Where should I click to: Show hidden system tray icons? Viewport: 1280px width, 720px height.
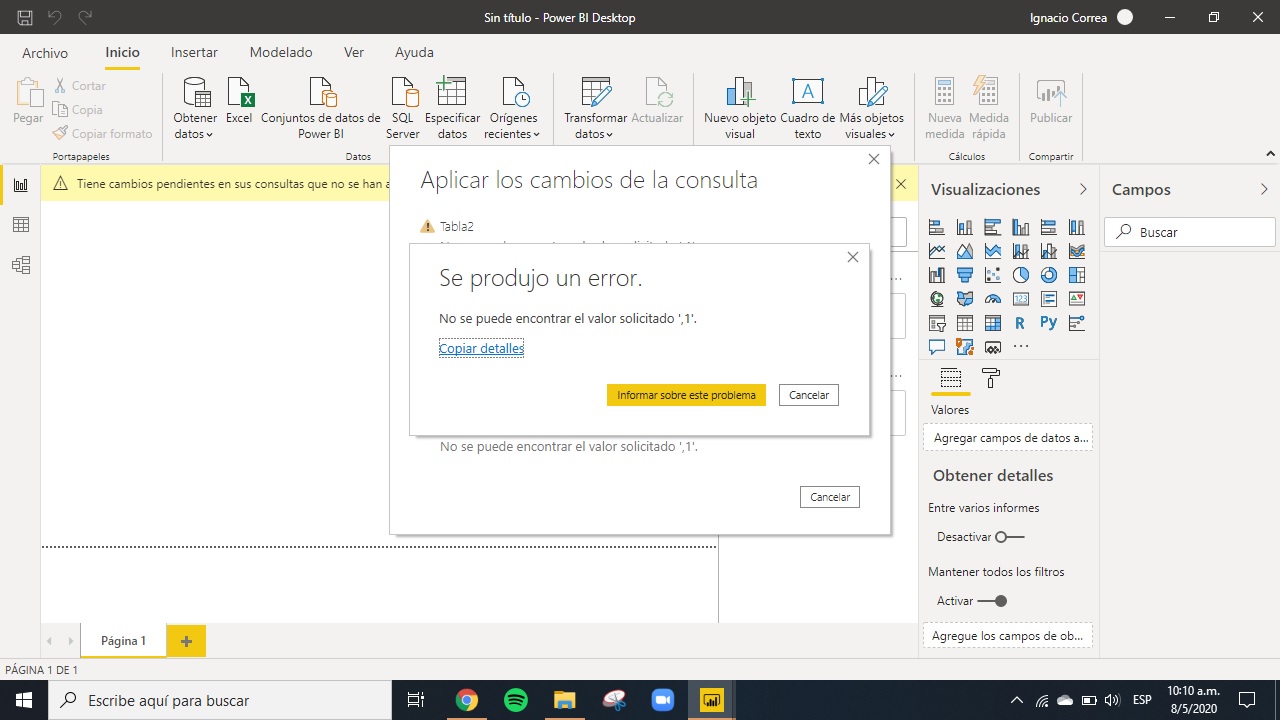pyautogui.click(x=1017, y=700)
